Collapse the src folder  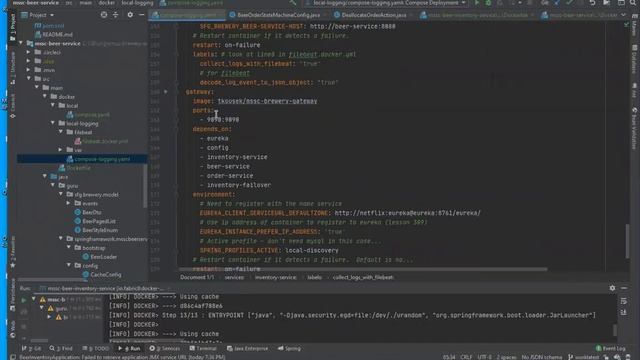(x=29, y=78)
